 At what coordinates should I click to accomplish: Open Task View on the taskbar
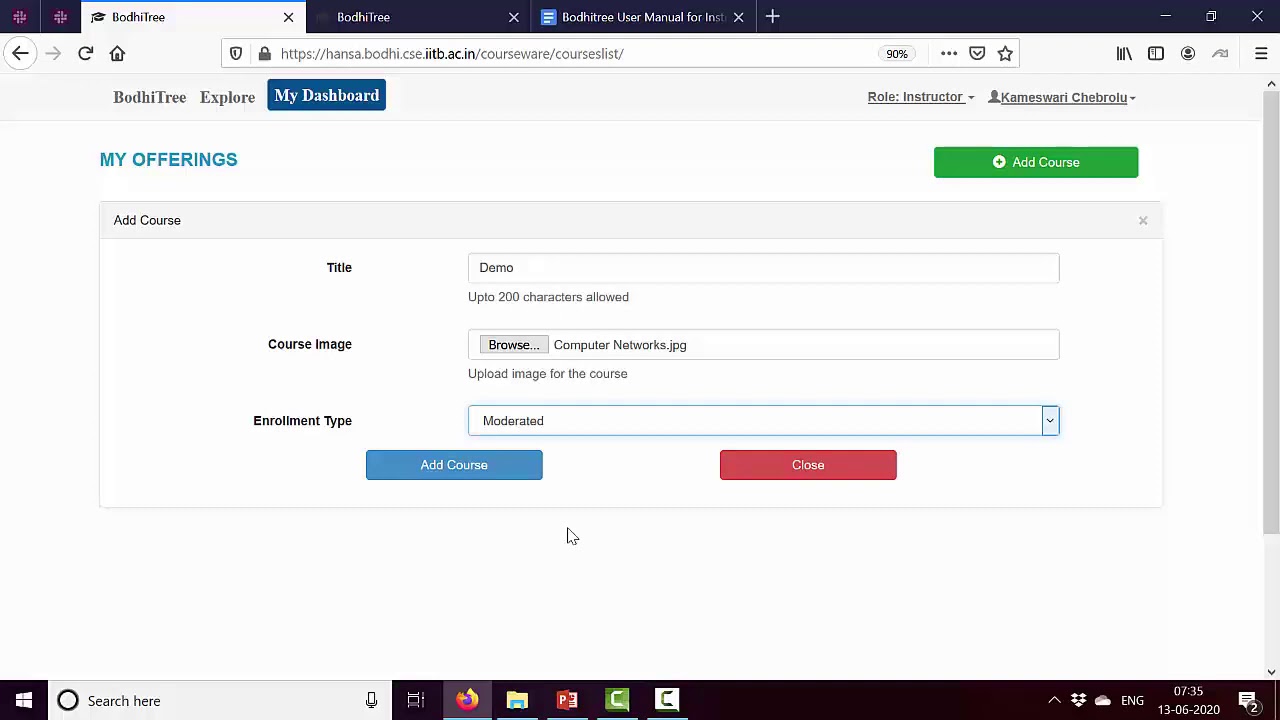(416, 700)
